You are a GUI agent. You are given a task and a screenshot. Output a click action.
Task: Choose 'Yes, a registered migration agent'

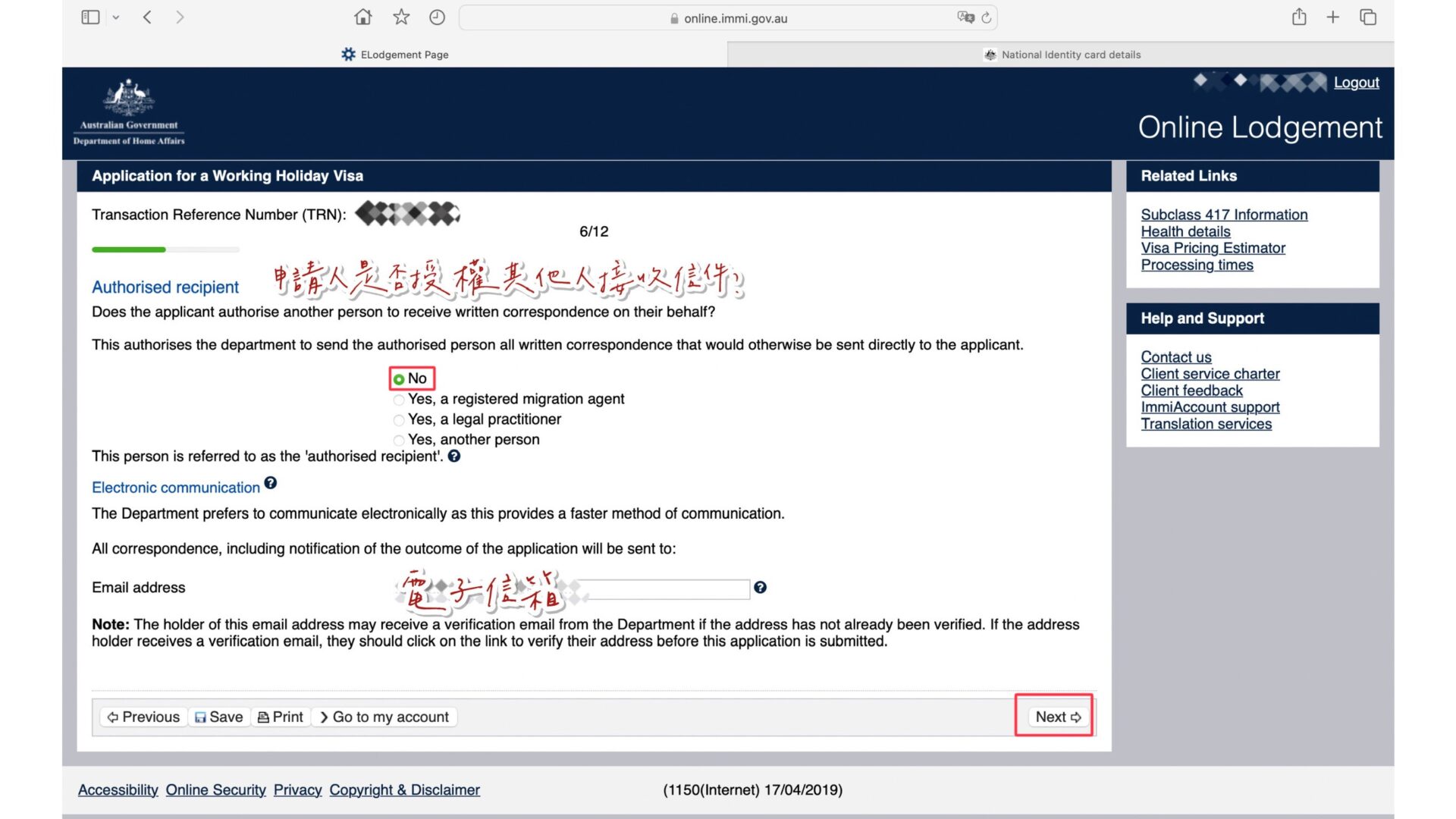[399, 400]
